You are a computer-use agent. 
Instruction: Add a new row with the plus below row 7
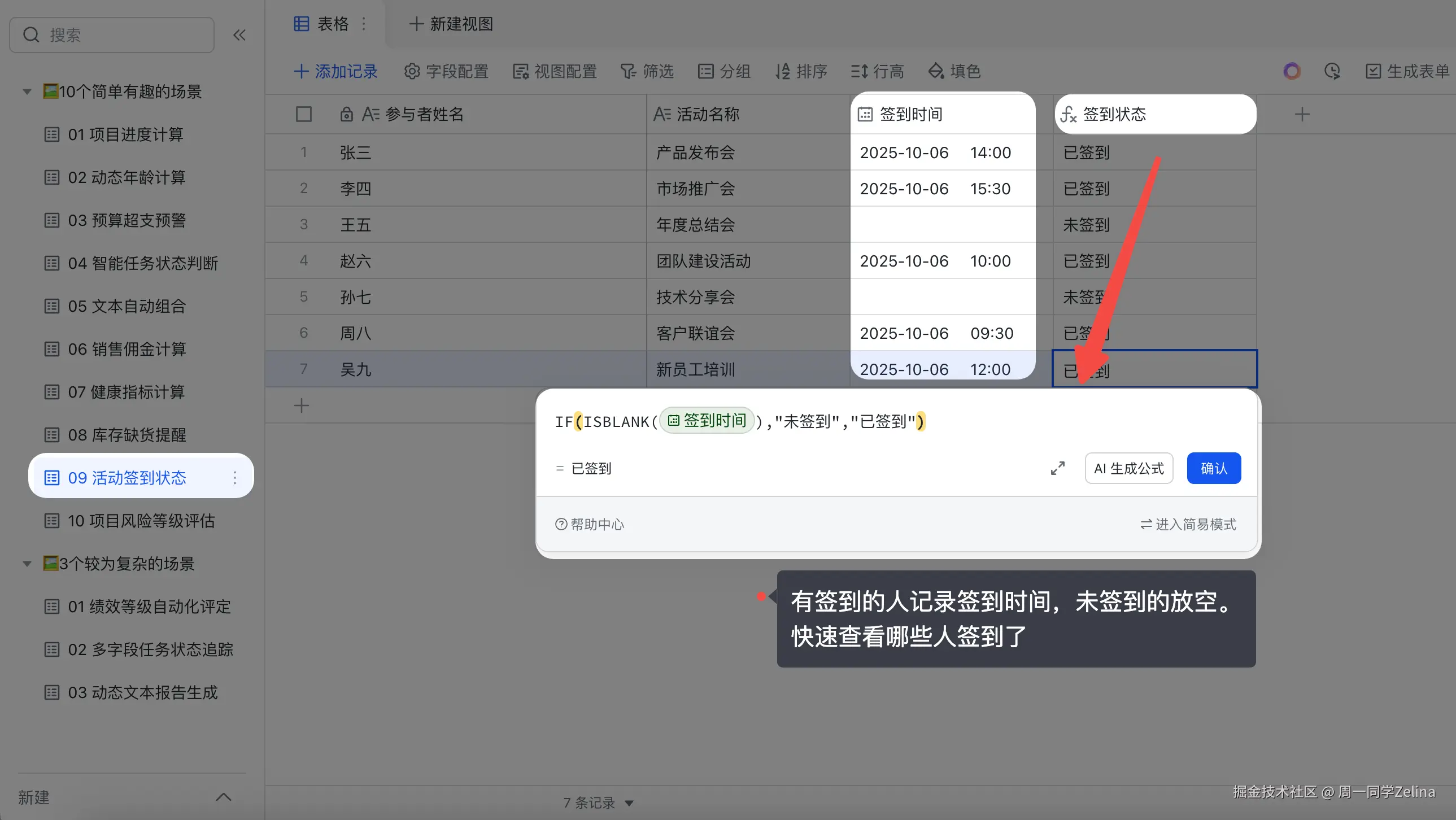[302, 405]
